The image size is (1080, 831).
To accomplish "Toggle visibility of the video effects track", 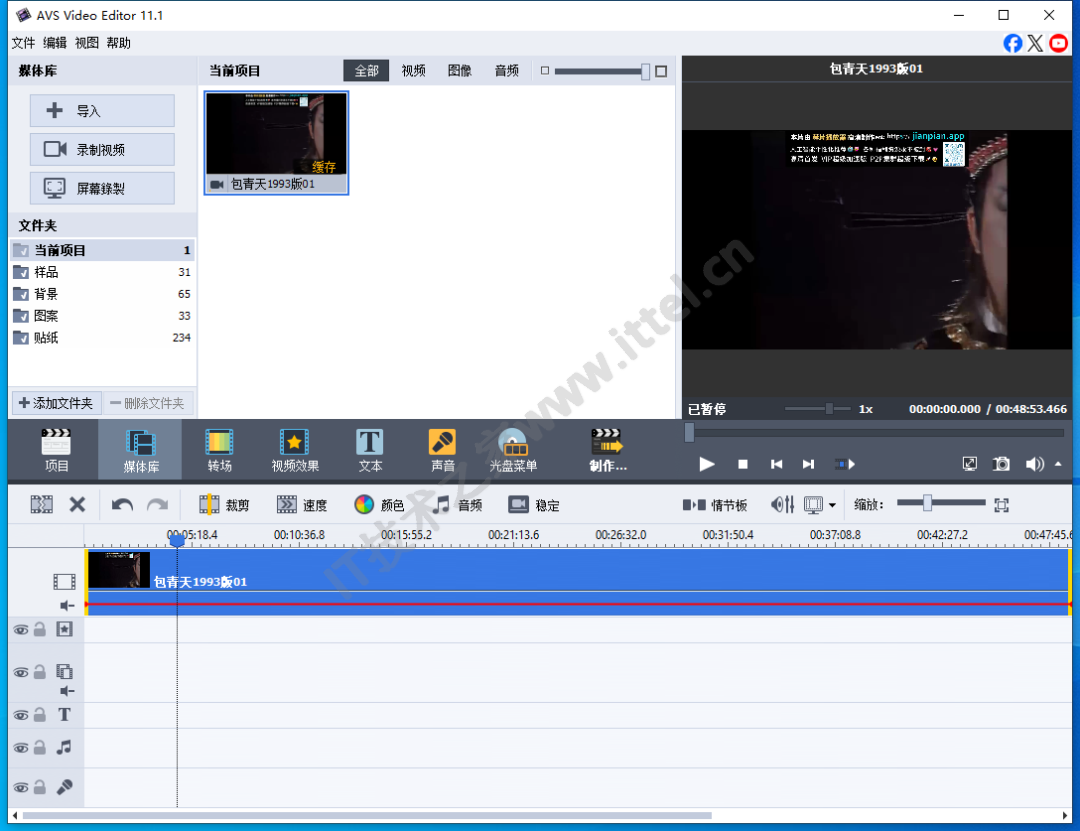I will click(x=21, y=630).
